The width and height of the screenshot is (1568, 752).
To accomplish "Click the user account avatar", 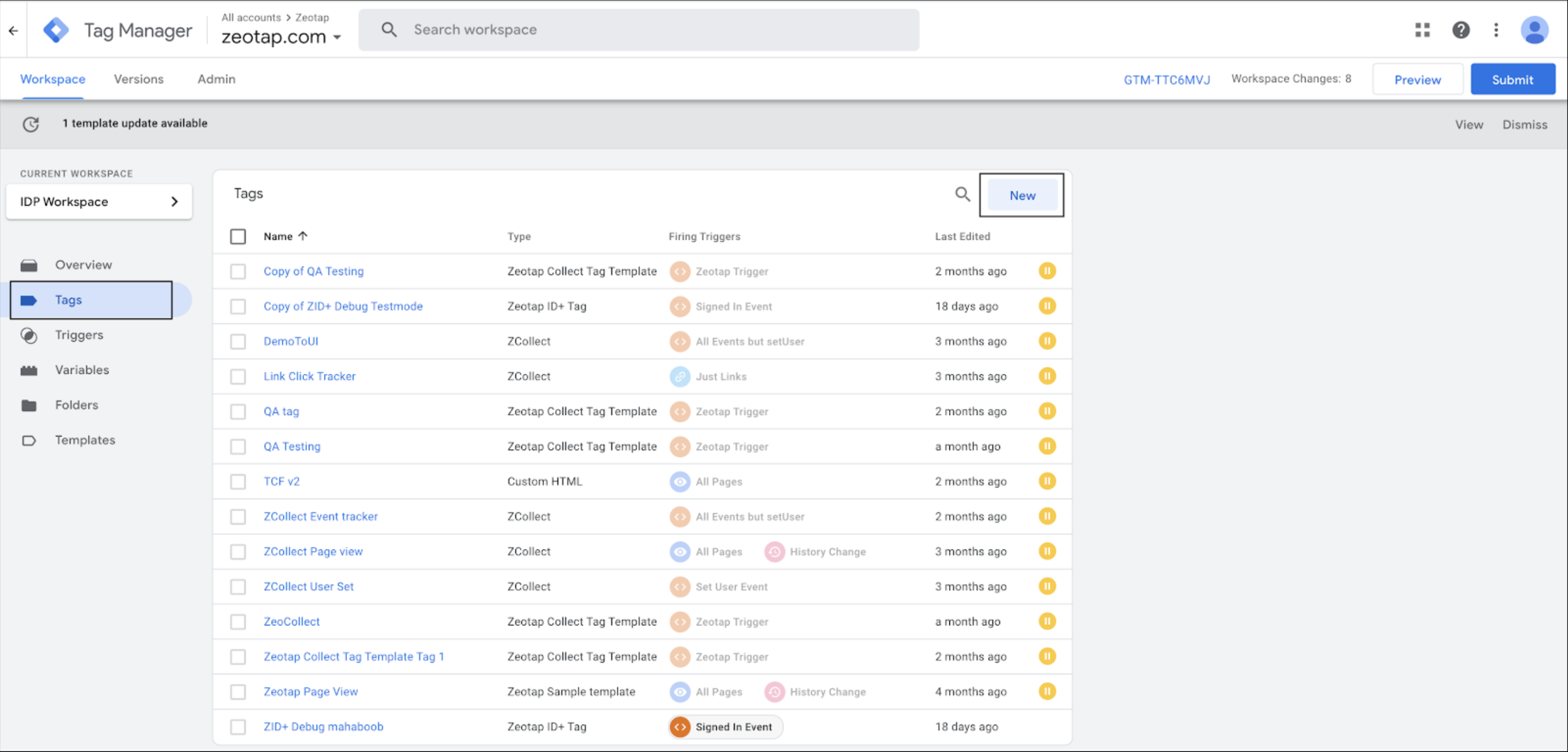I will point(1534,30).
